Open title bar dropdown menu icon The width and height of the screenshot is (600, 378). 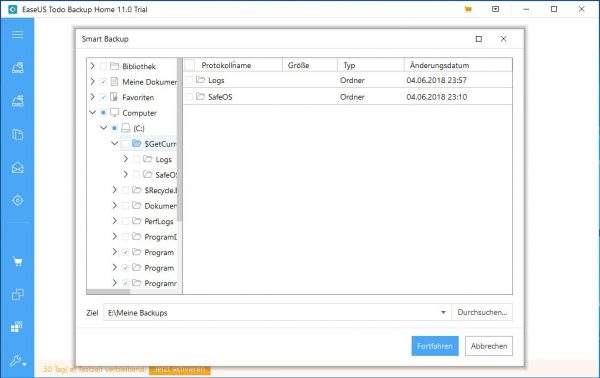coord(495,9)
